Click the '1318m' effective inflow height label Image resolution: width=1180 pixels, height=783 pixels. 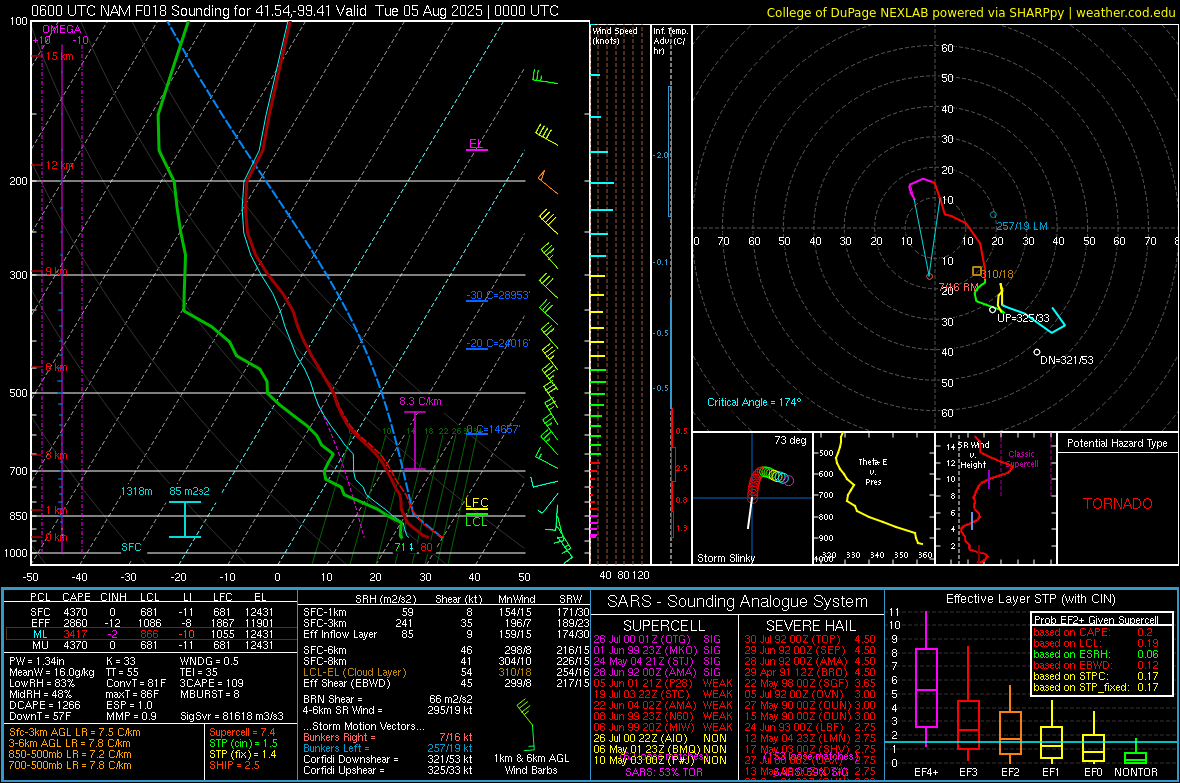136,491
